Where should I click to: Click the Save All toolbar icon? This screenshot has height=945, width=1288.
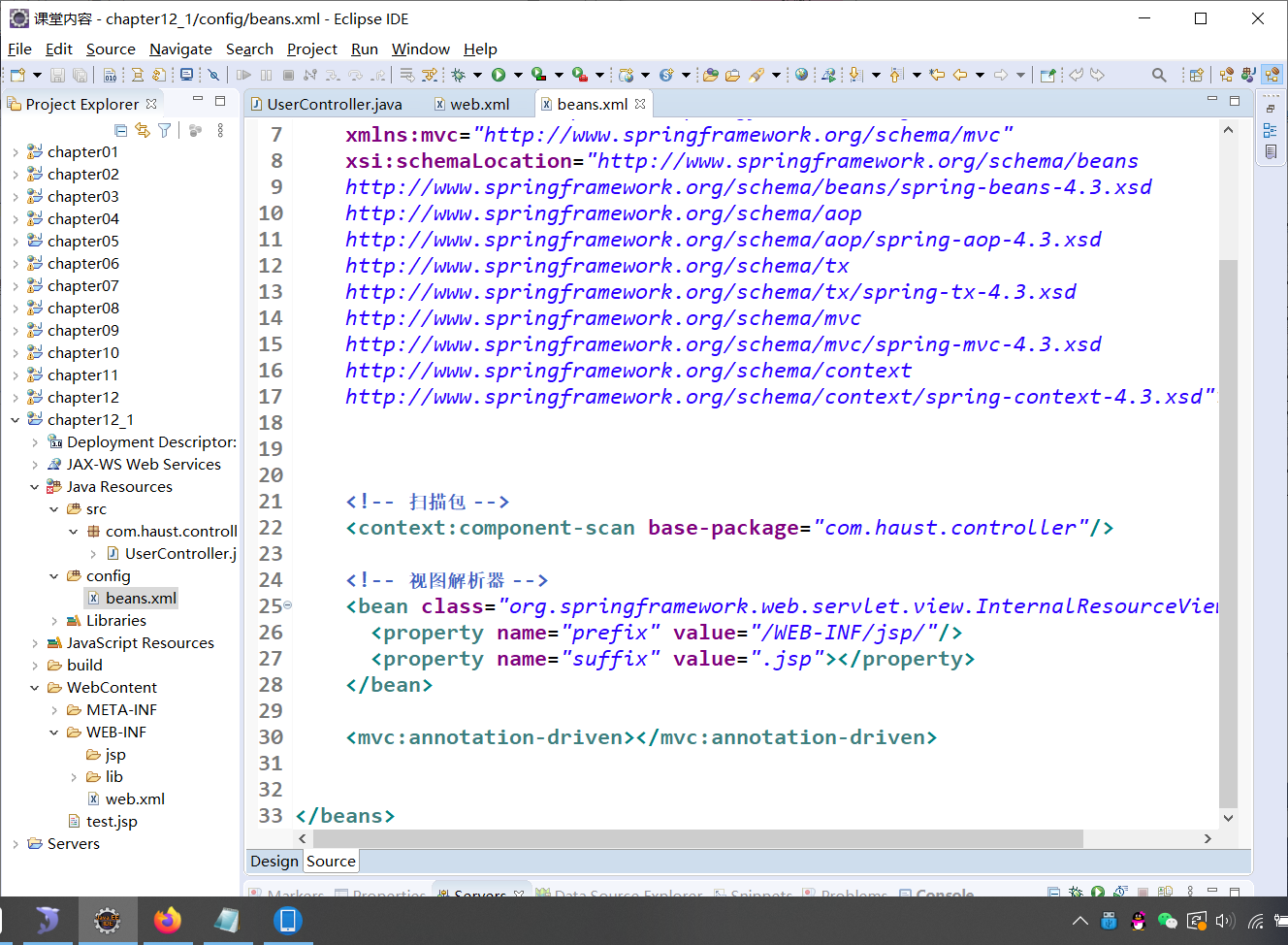pyautogui.click(x=80, y=75)
